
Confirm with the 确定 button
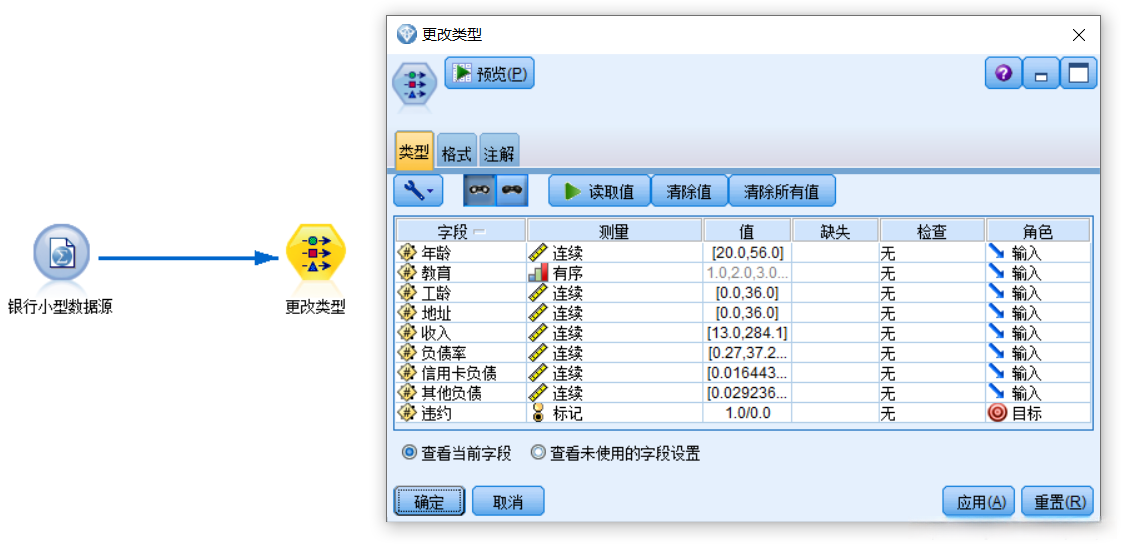point(429,501)
